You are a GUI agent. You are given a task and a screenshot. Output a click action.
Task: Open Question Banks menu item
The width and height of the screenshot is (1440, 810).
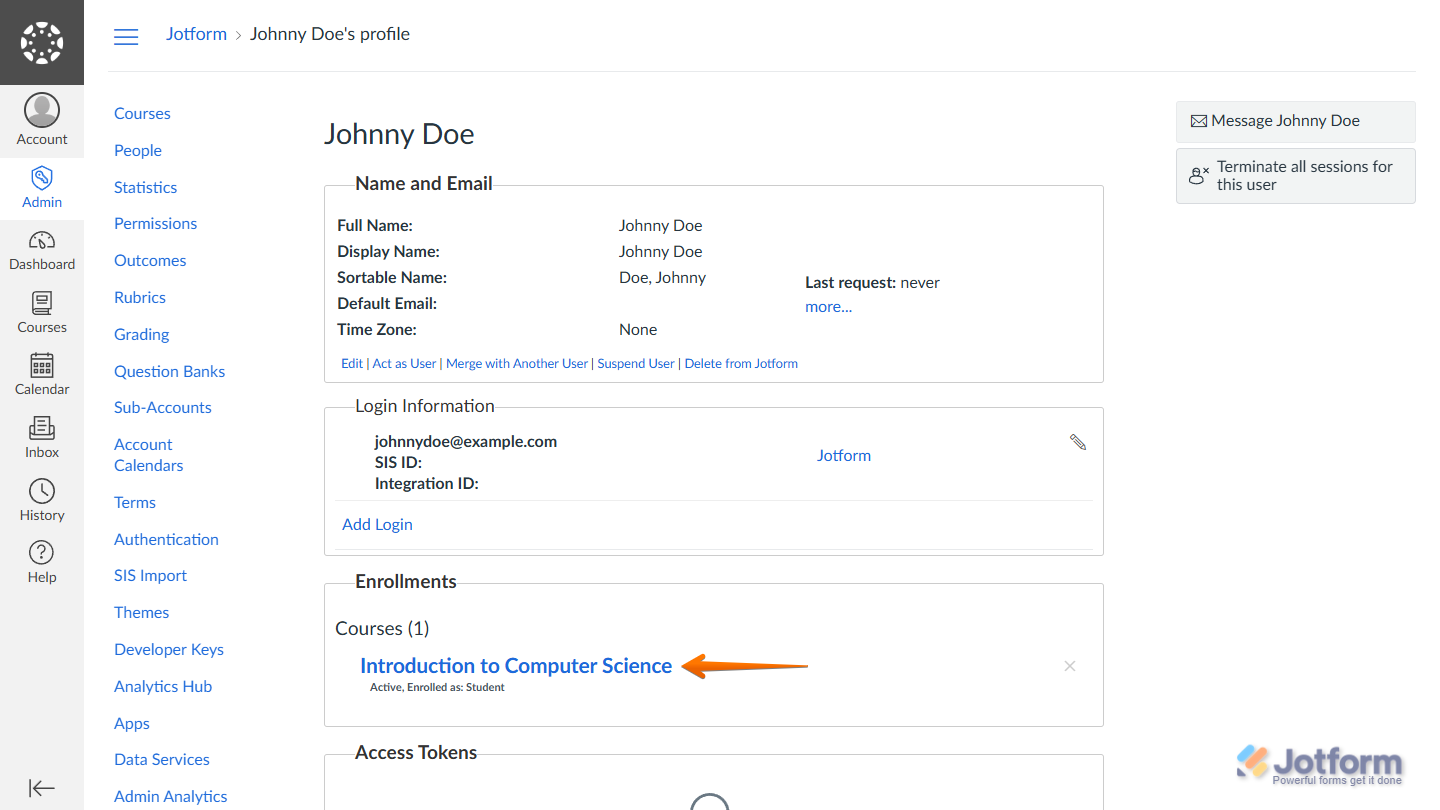click(x=169, y=372)
